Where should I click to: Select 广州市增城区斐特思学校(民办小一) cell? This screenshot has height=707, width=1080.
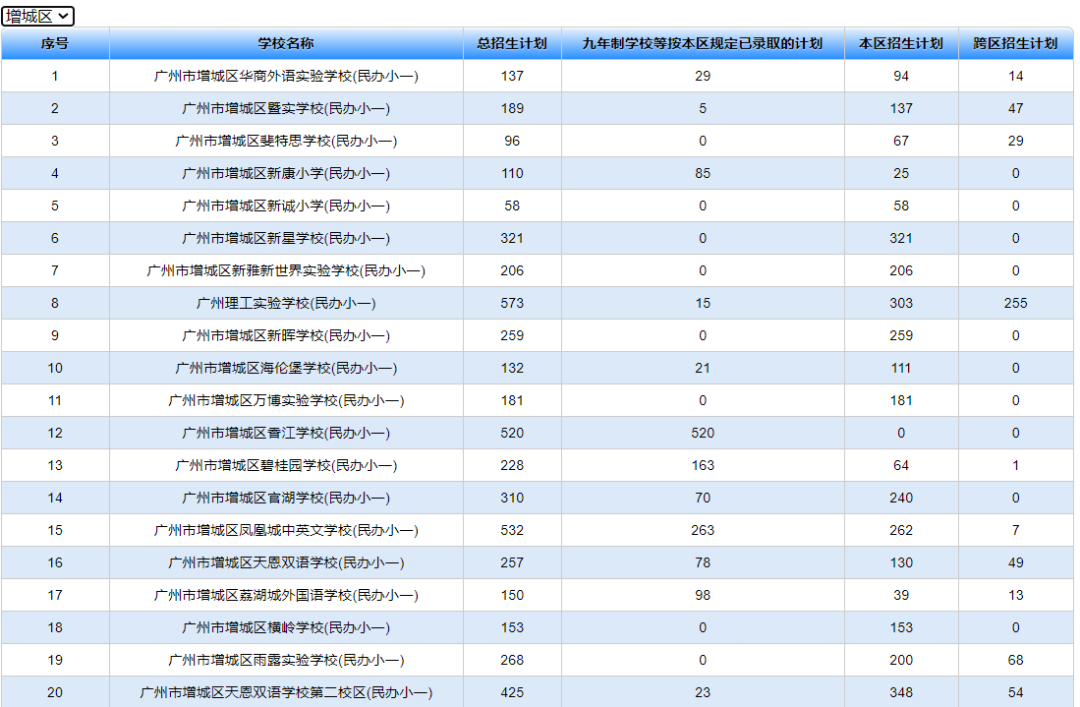286,141
